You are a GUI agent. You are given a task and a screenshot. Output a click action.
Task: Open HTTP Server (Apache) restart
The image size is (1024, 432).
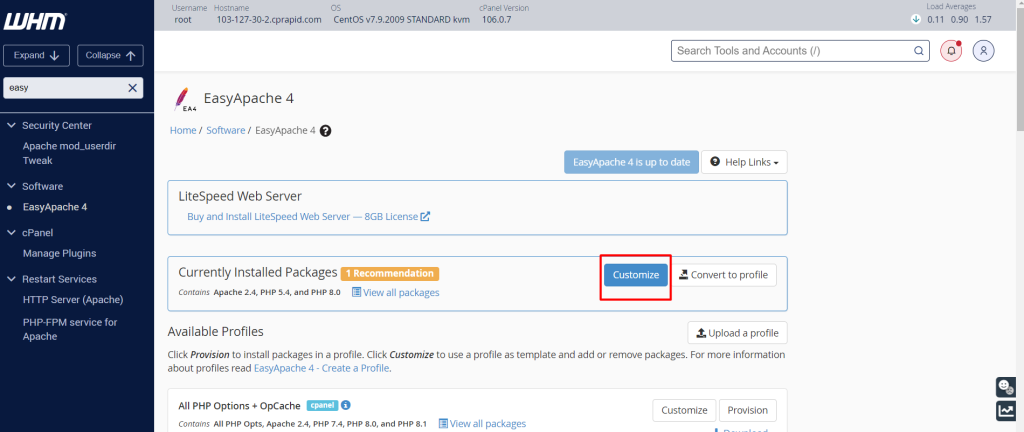coord(73,300)
